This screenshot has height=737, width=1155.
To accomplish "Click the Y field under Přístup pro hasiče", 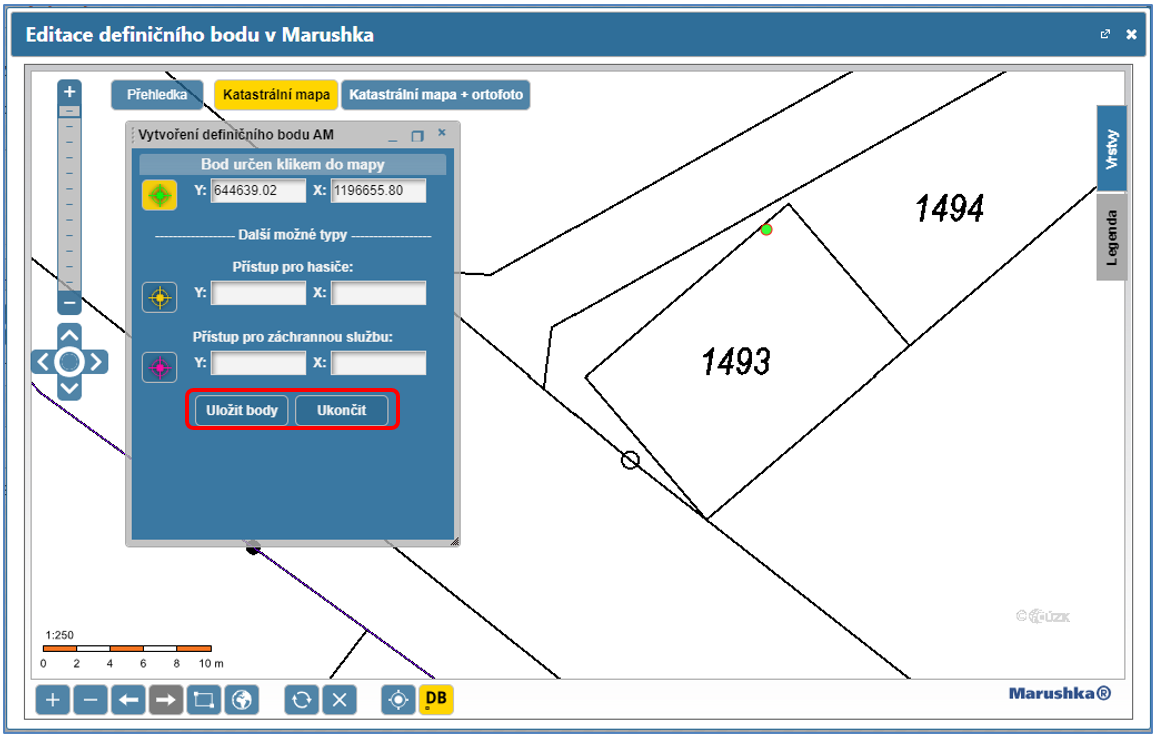I will tap(258, 293).
